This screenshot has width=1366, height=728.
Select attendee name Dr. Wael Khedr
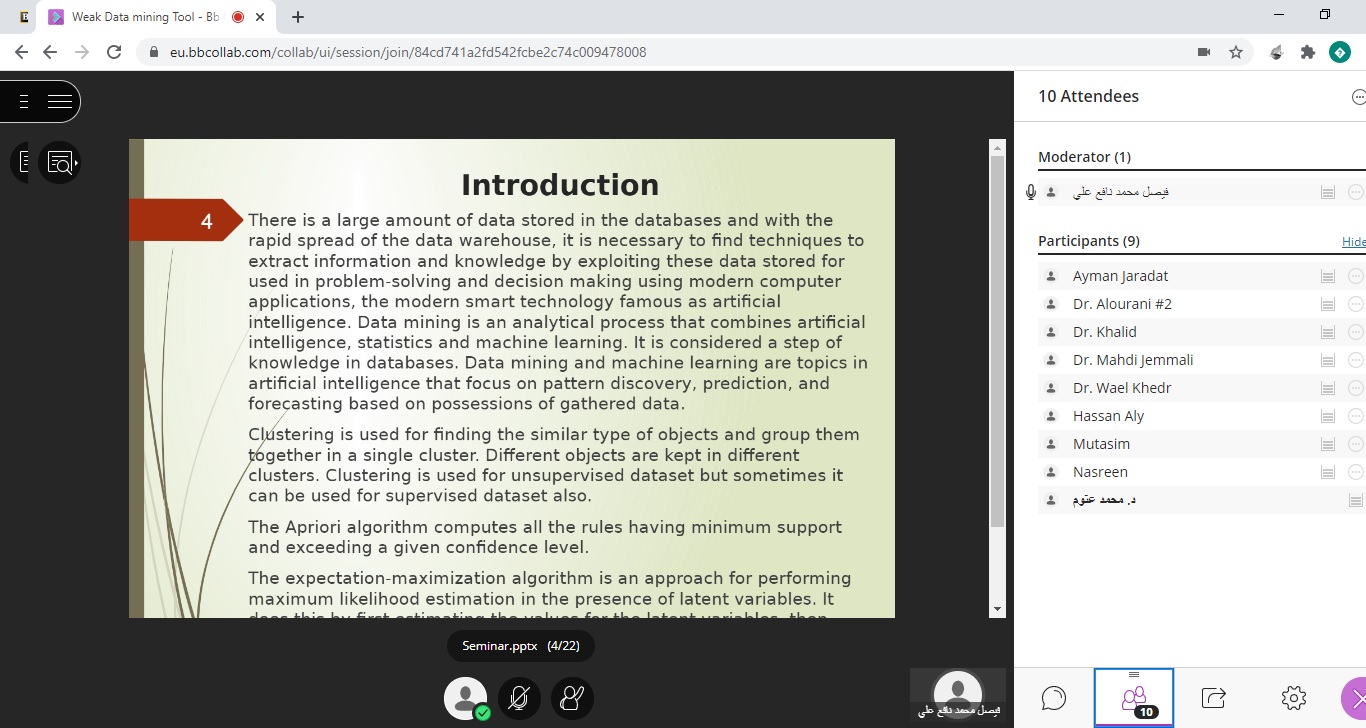pos(1122,388)
